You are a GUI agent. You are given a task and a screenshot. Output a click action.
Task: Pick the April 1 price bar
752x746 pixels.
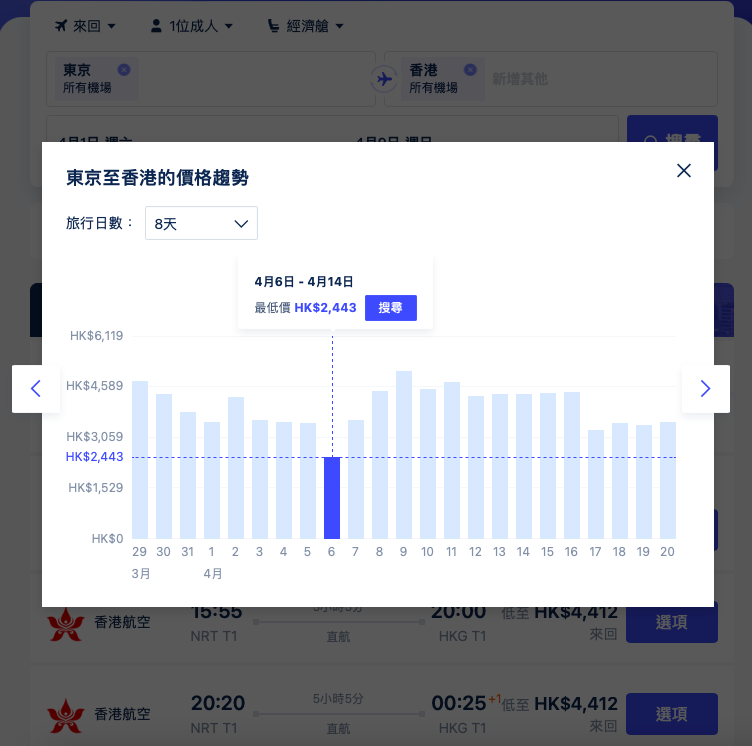212,480
